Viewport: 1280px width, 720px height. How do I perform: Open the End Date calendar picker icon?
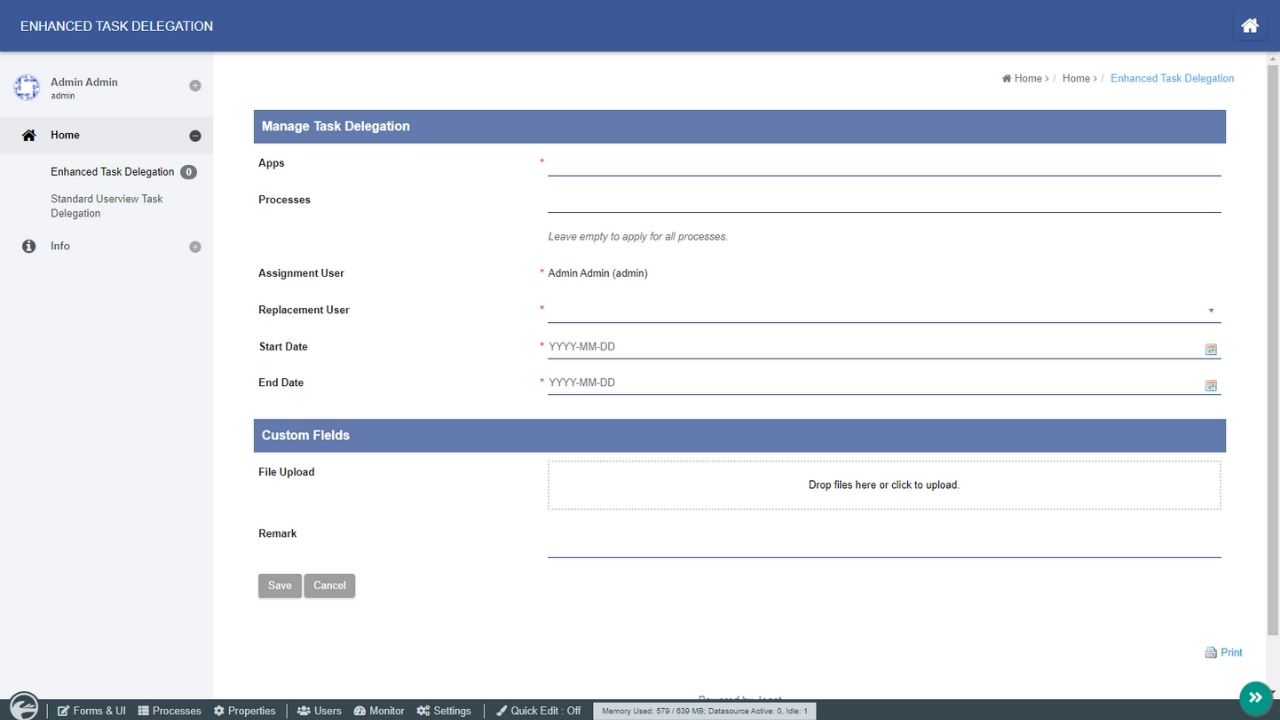[1211, 385]
